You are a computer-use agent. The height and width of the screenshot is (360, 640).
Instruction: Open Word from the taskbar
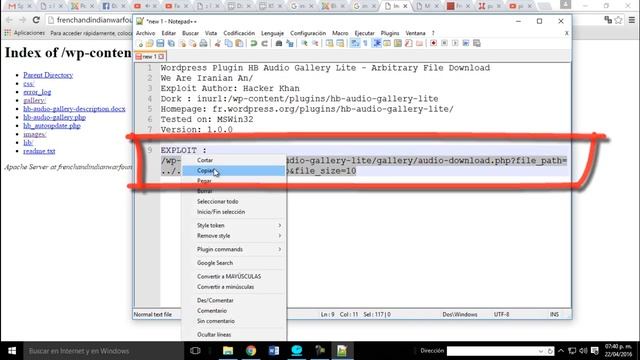pos(274,351)
